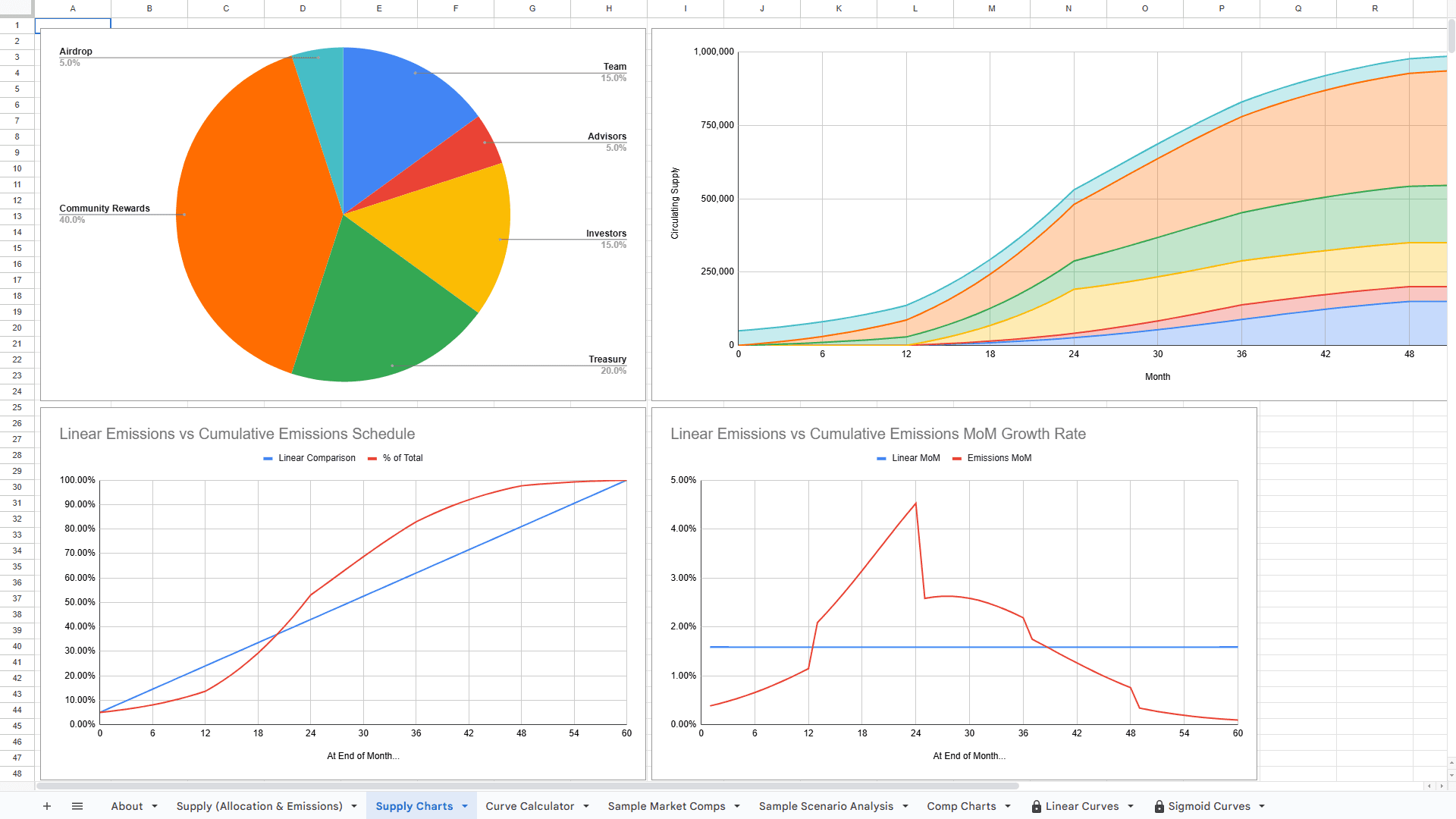Click the vertical scrollbar thumb
This screenshot has height=819, width=1456.
[x=1451, y=36]
